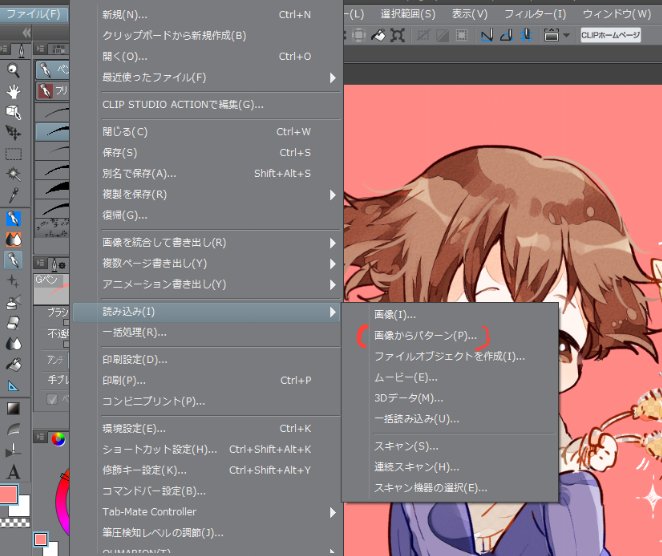Open the color wheel panel tab icon
This screenshot has height=556, width=662.
coord(58,439)
